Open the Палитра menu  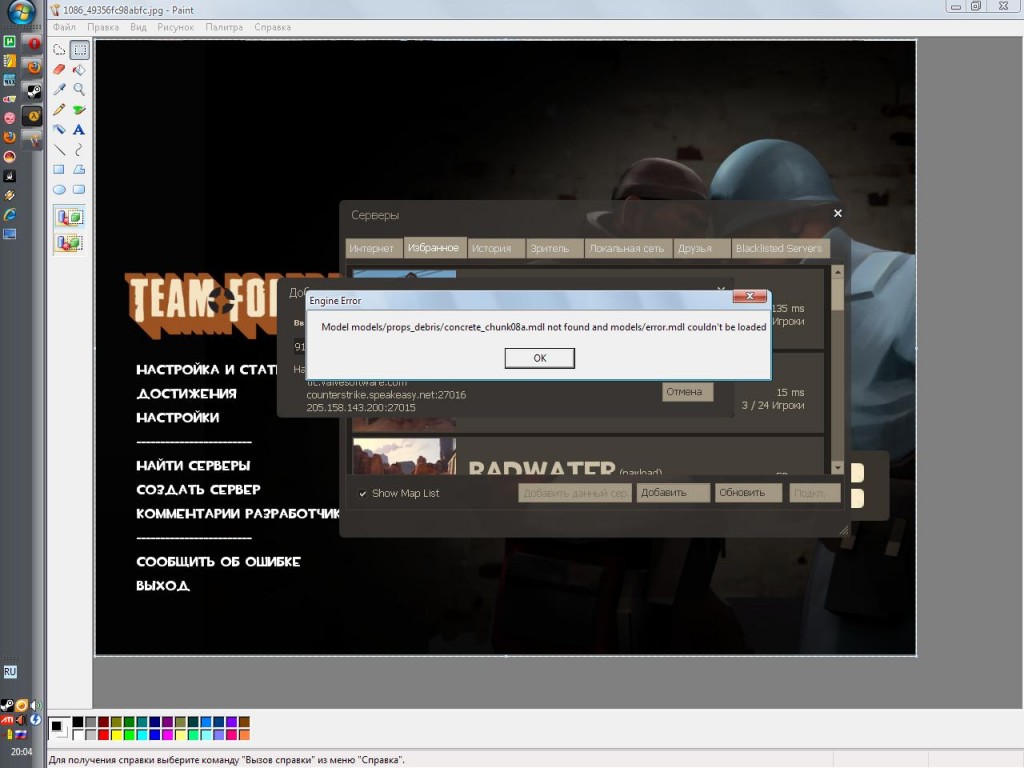(224, 27)
